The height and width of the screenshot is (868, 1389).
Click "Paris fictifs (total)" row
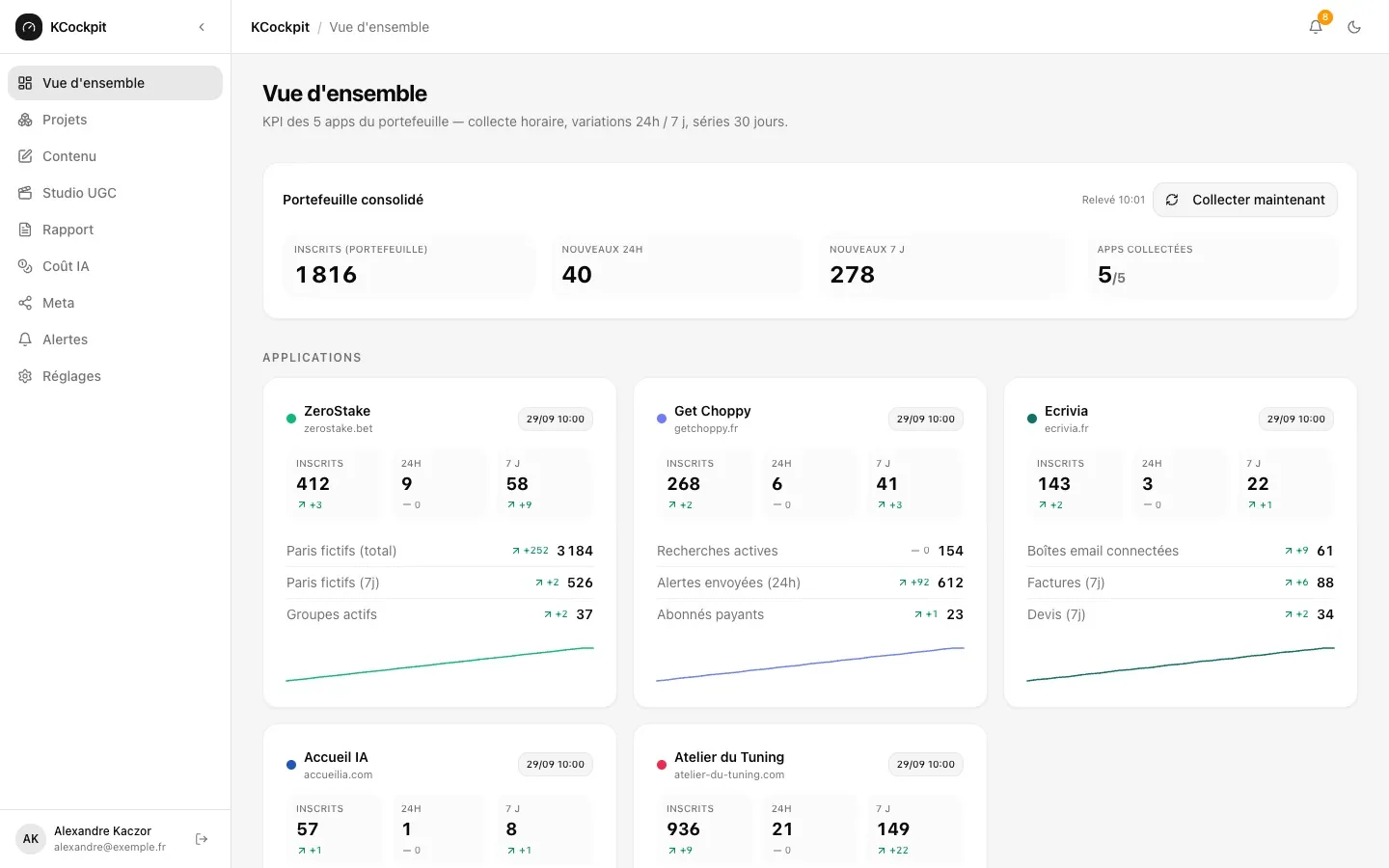pos(440,551)
